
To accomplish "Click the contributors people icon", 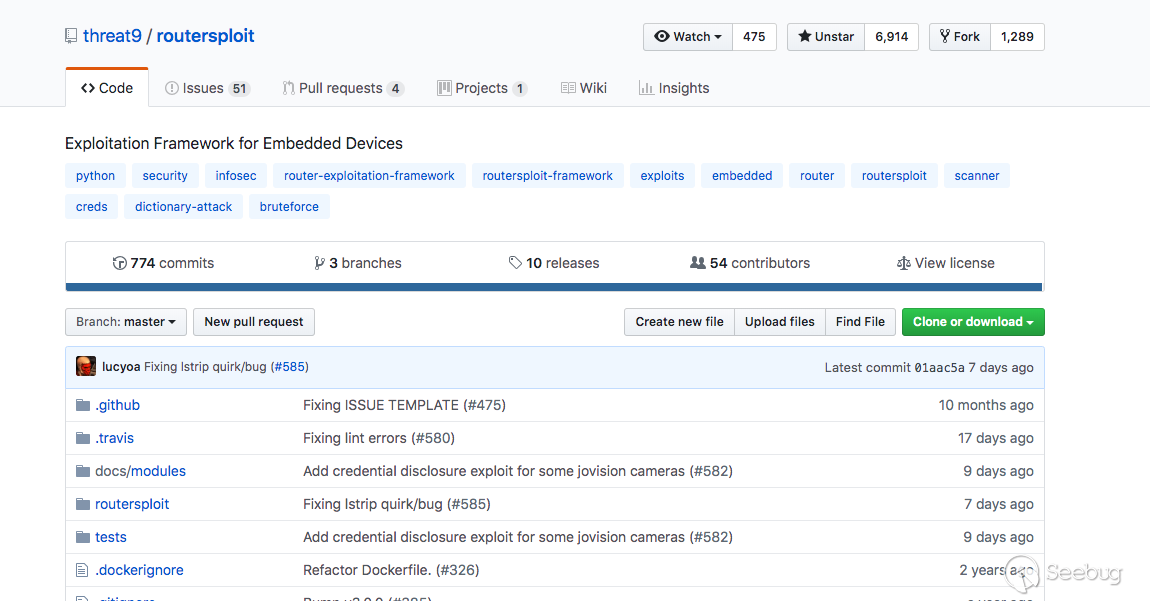I will 697,263.
